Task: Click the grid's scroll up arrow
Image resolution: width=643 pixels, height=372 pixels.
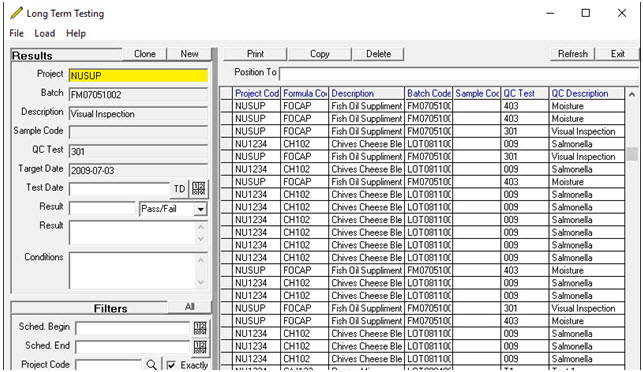Action: point(632,94)
